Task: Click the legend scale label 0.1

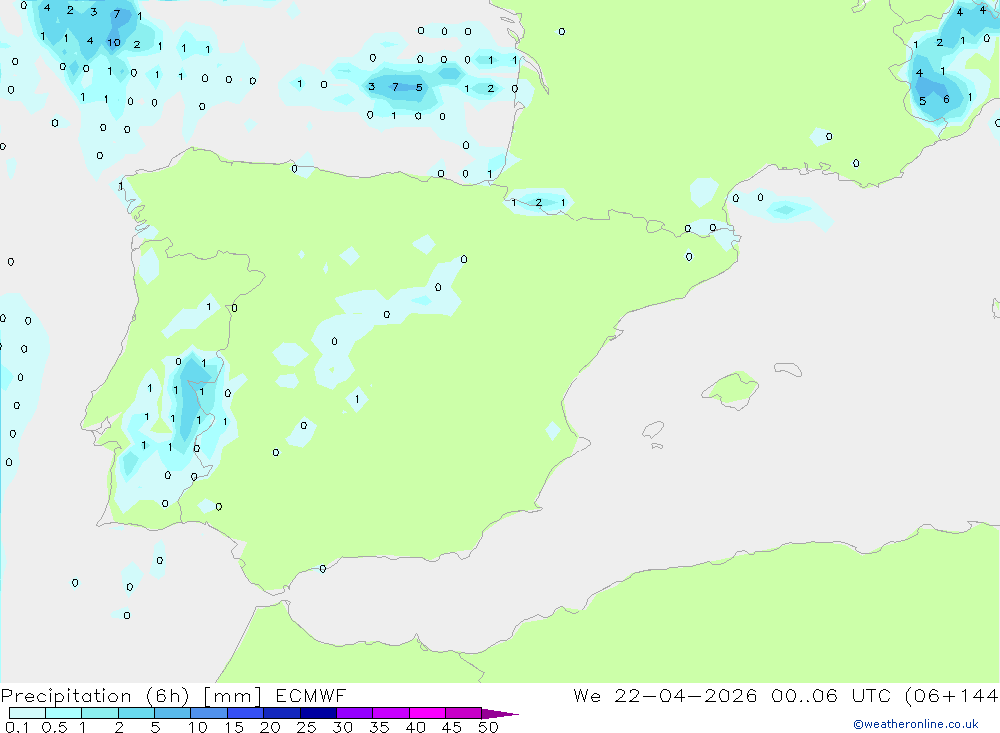Action: click(17, 727)
